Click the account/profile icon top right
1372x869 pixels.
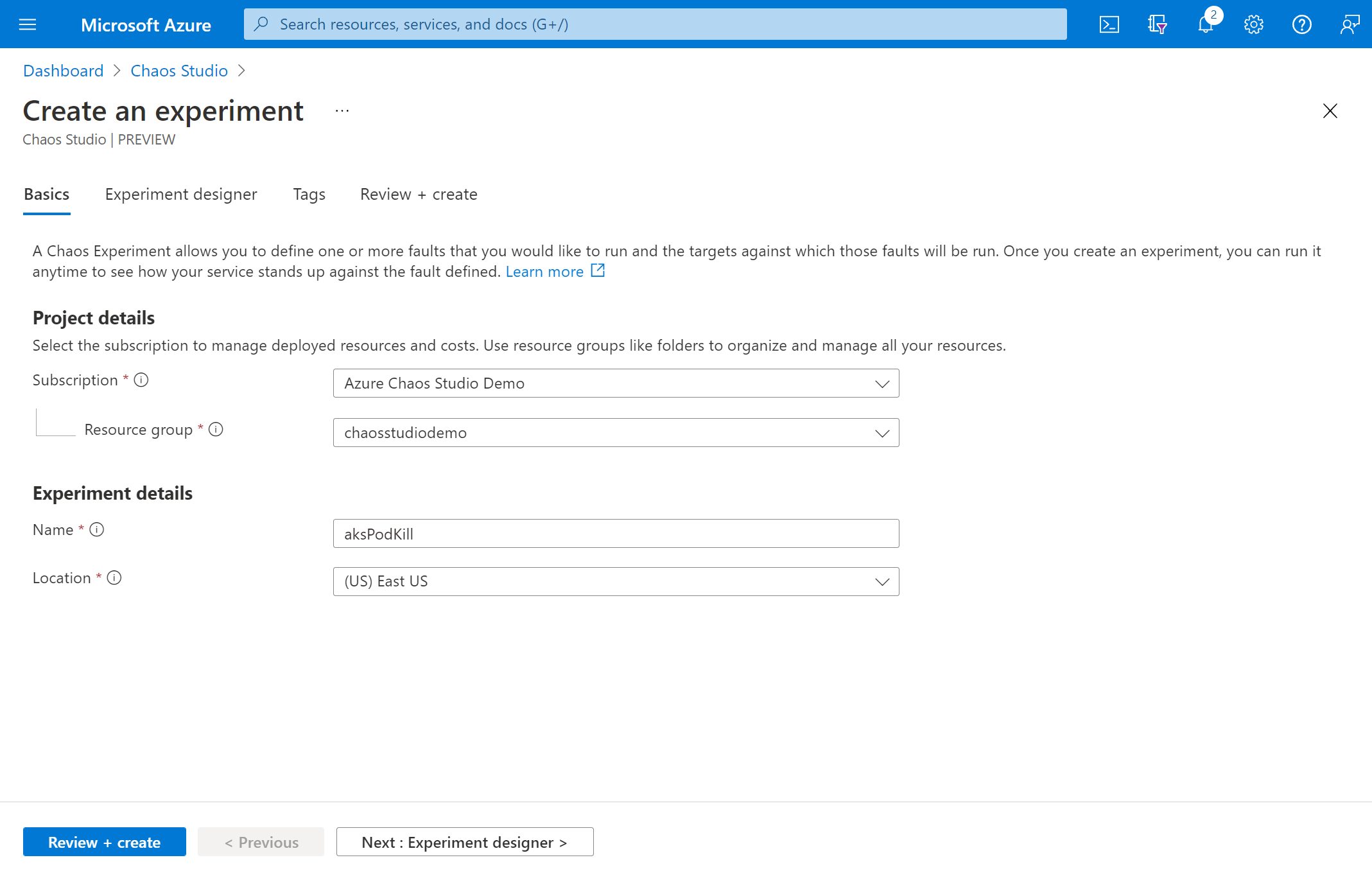point(1349,23)
